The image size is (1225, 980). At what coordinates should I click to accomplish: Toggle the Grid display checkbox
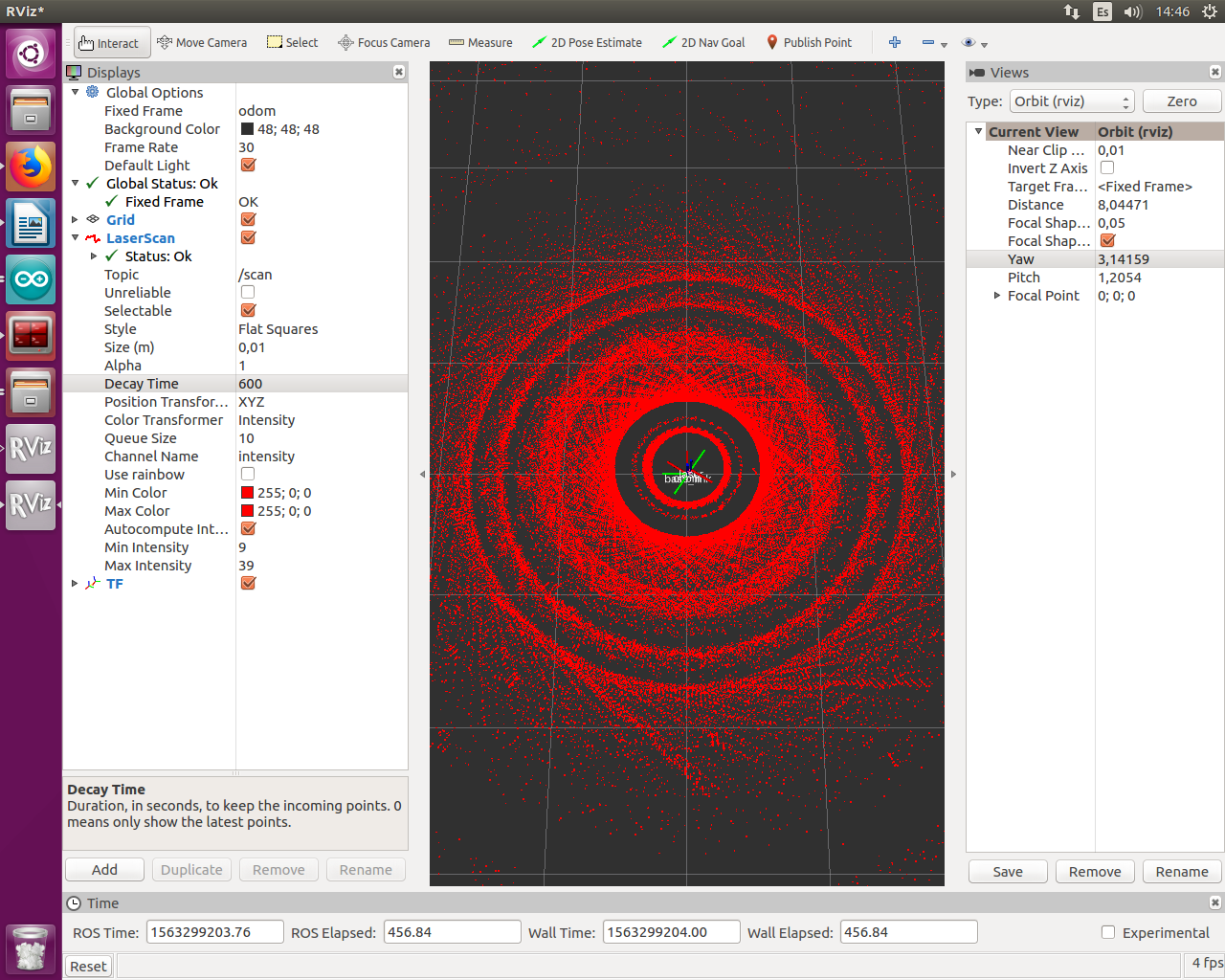point(248,219)
